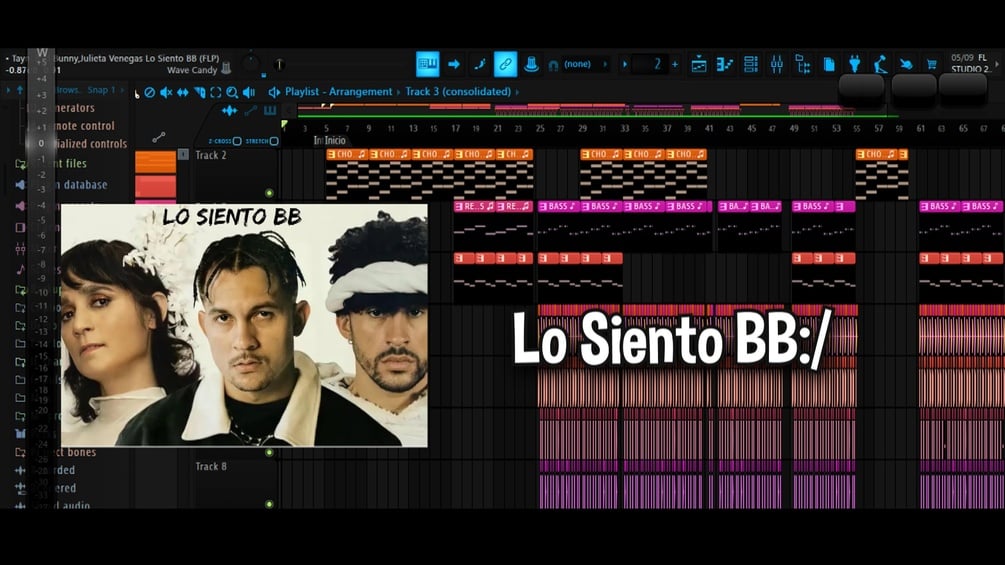Open the browser tree icon
This screenshot has width=1005, height=565.
point(802,64)
